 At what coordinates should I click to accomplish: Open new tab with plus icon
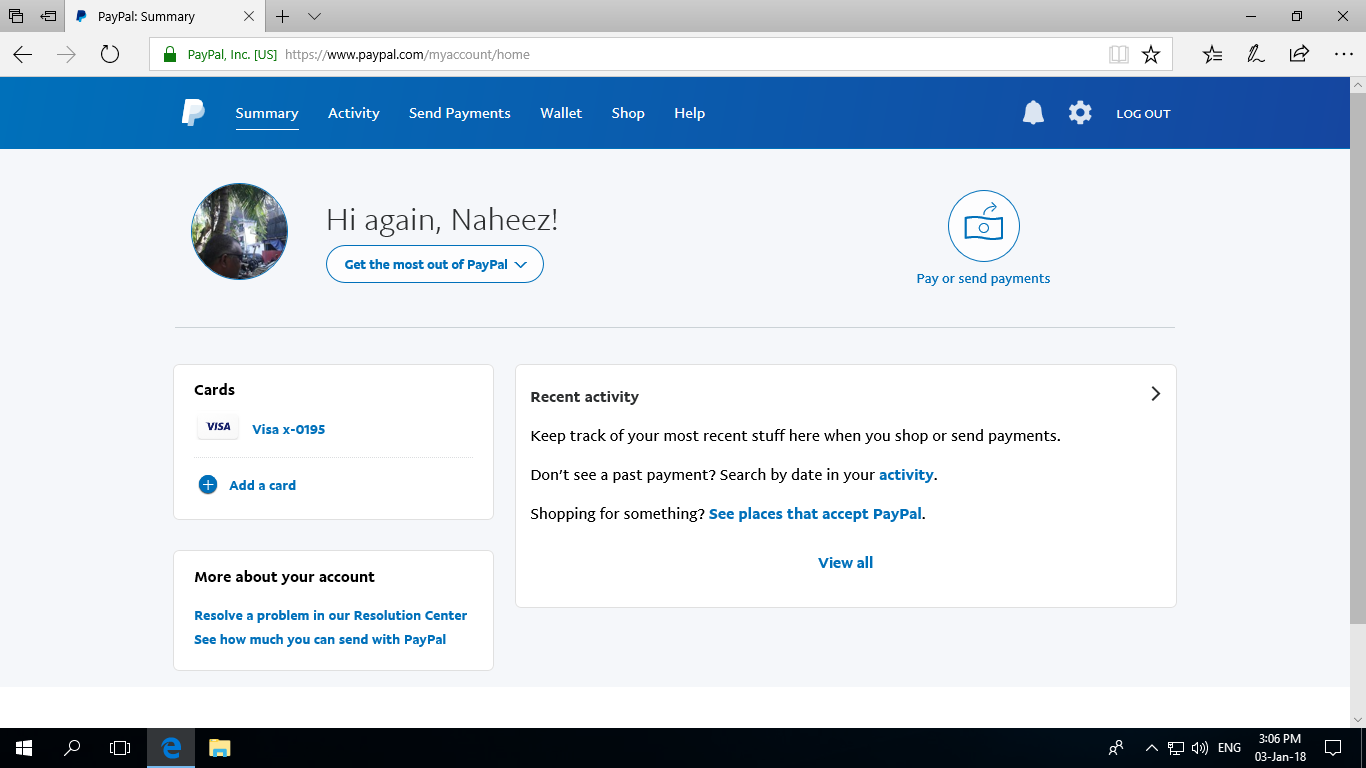pyautogui.click(x=283, y=16)
